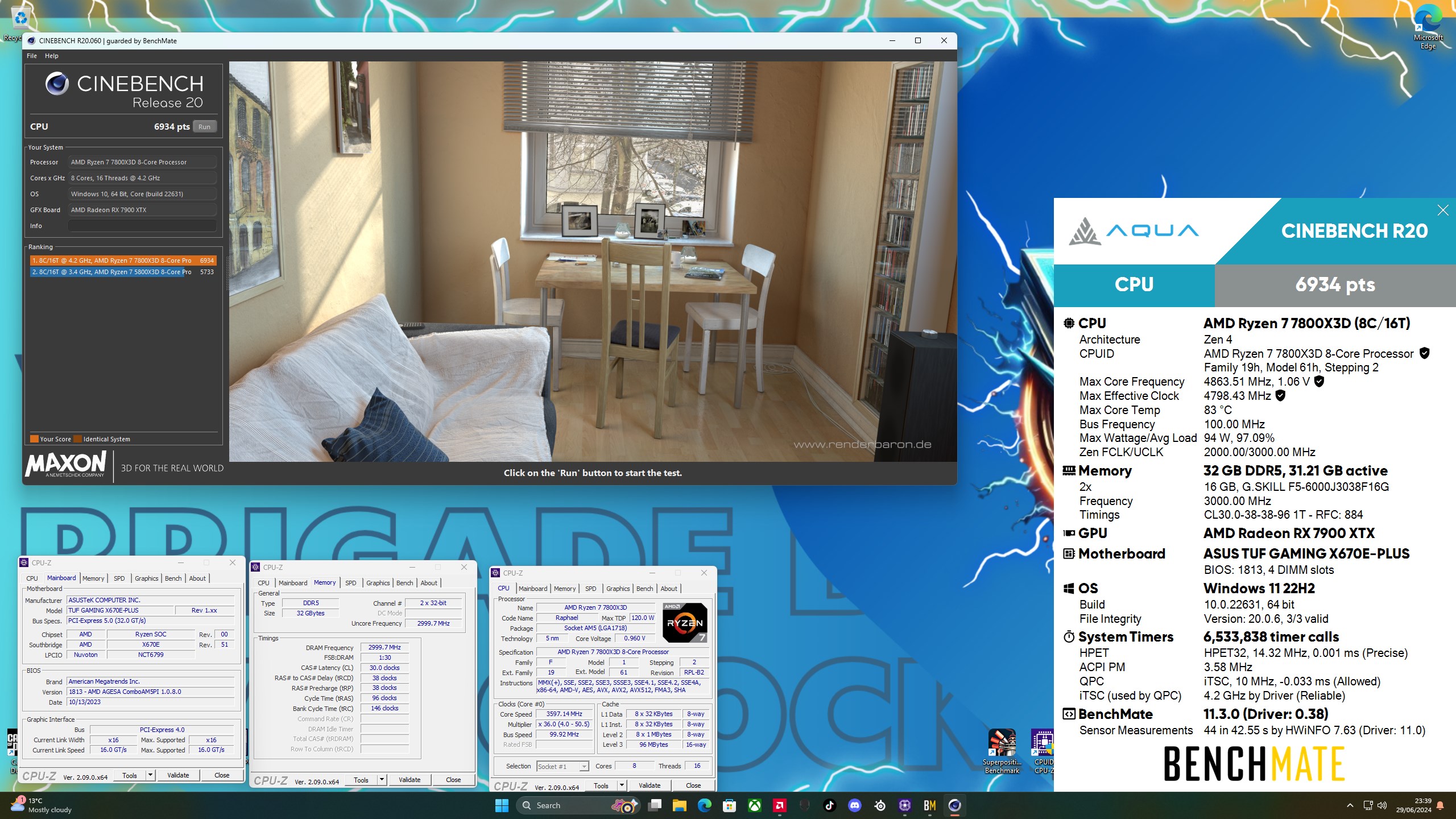Image resolution: width=1456 pixels, height=819 pixels.
Task: Click the 6934 pts score in BenchMate
Action: (x=1335, y=285)
